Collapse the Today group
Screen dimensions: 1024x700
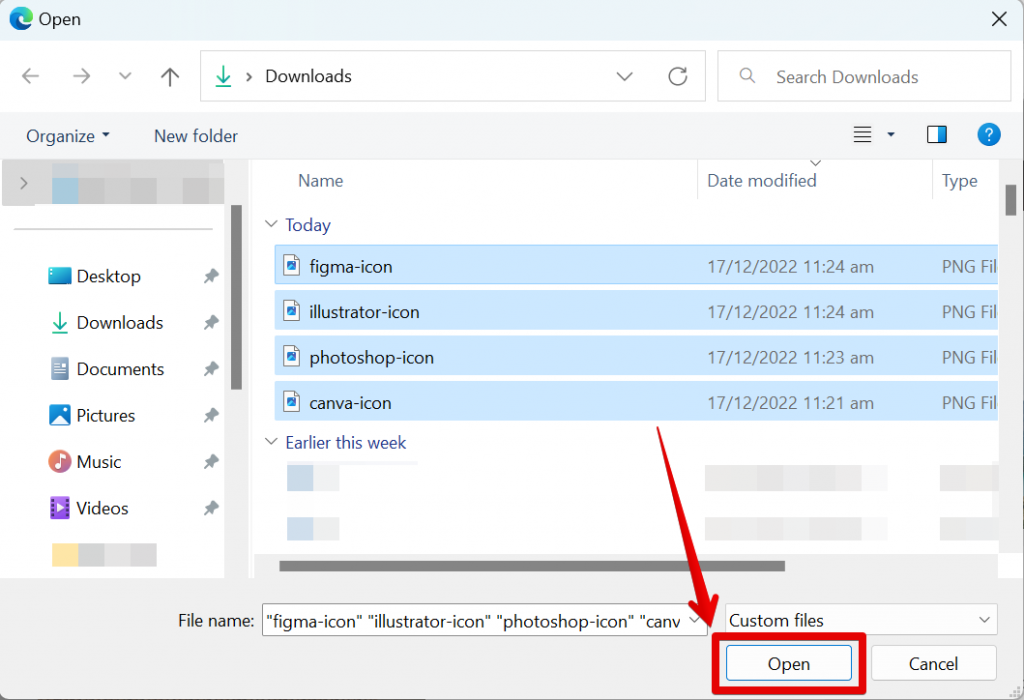[x=271, y=225]
